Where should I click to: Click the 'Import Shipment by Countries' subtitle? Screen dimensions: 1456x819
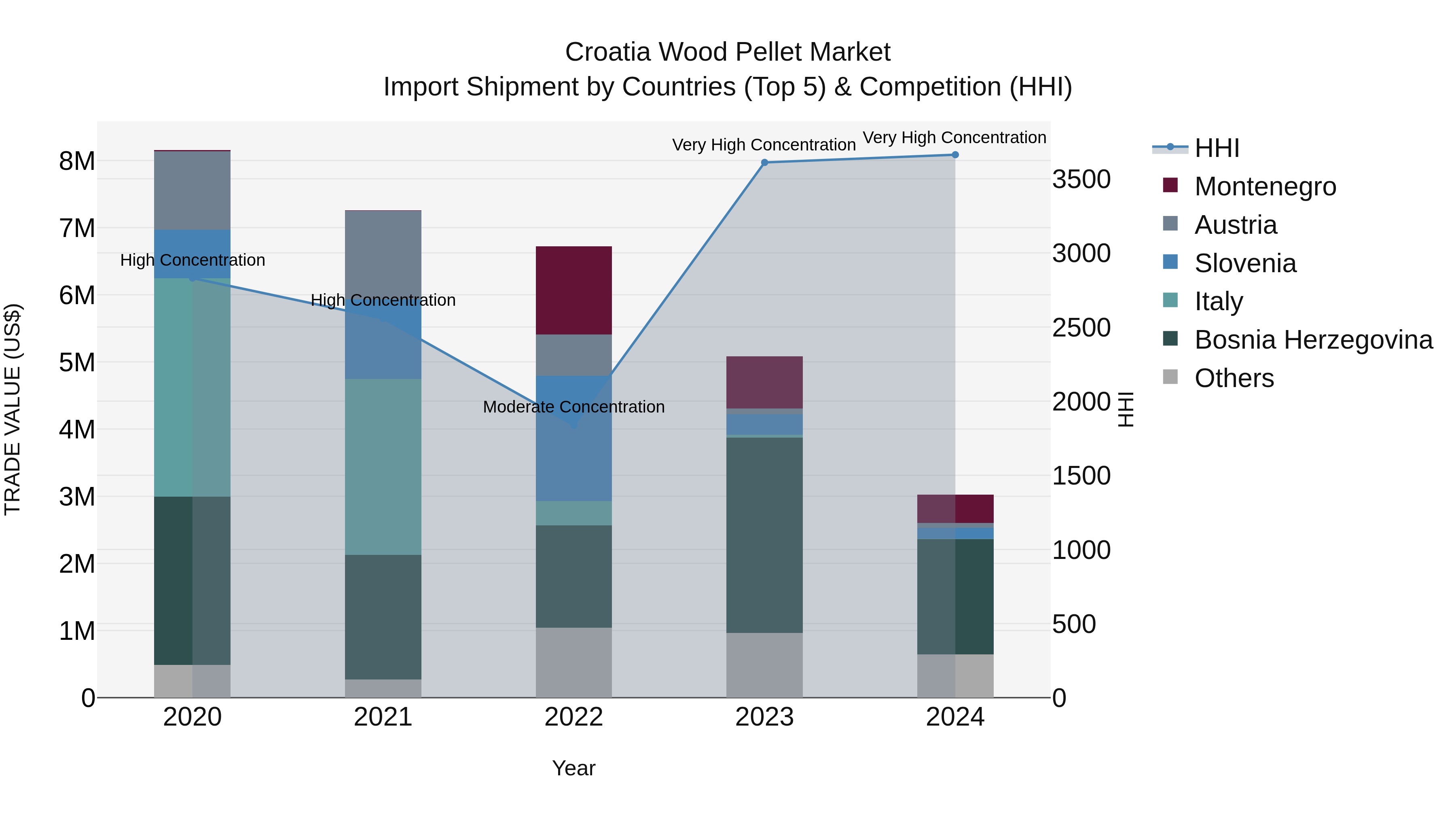728,87
